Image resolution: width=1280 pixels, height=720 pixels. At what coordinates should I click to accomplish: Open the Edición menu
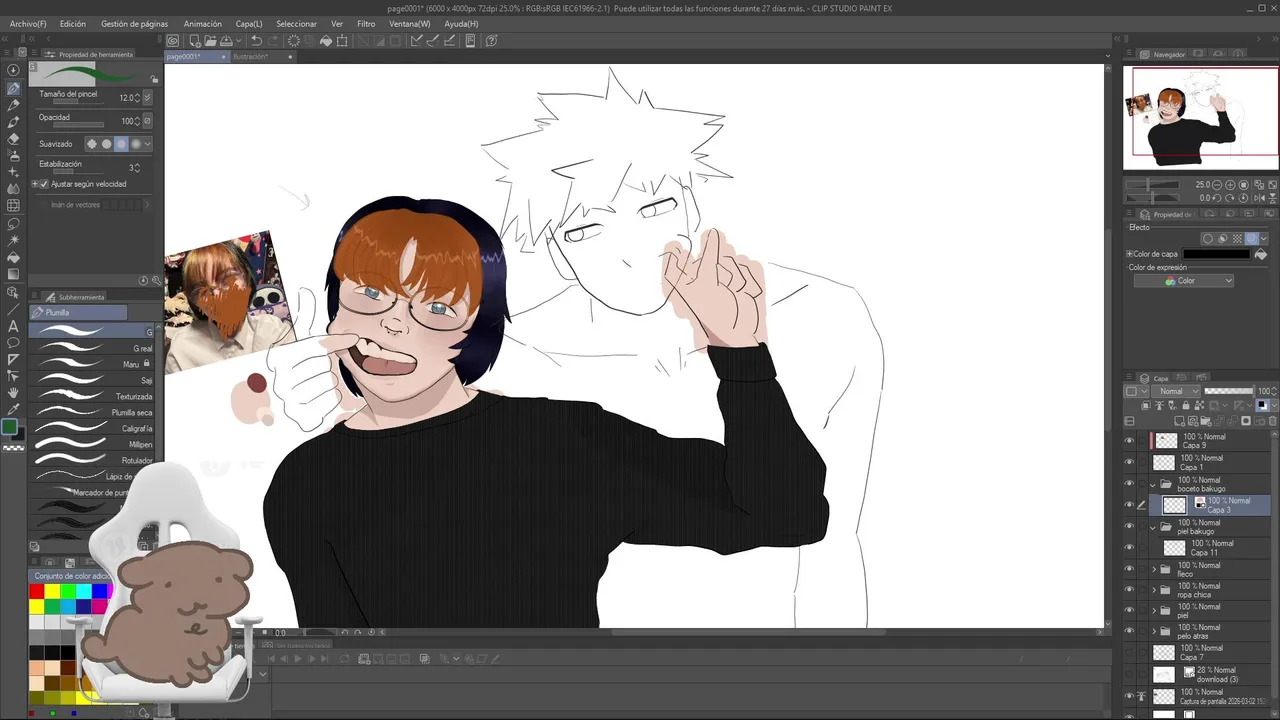pos(72,24)
